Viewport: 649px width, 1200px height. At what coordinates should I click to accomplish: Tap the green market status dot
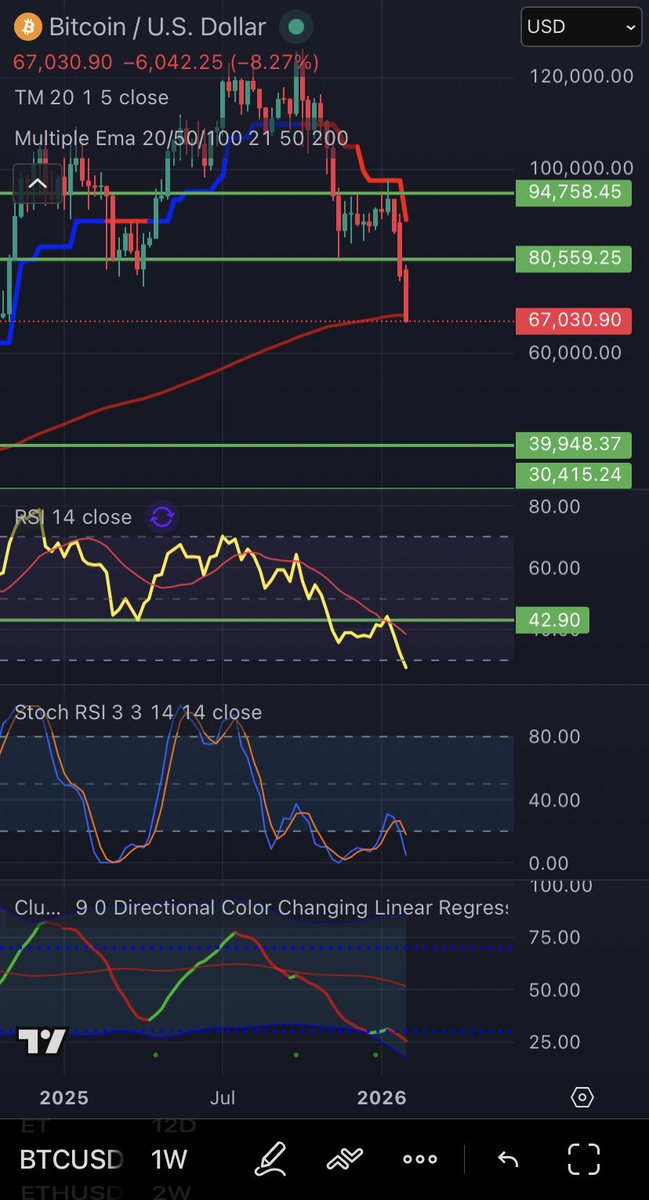tap(294, 27)
